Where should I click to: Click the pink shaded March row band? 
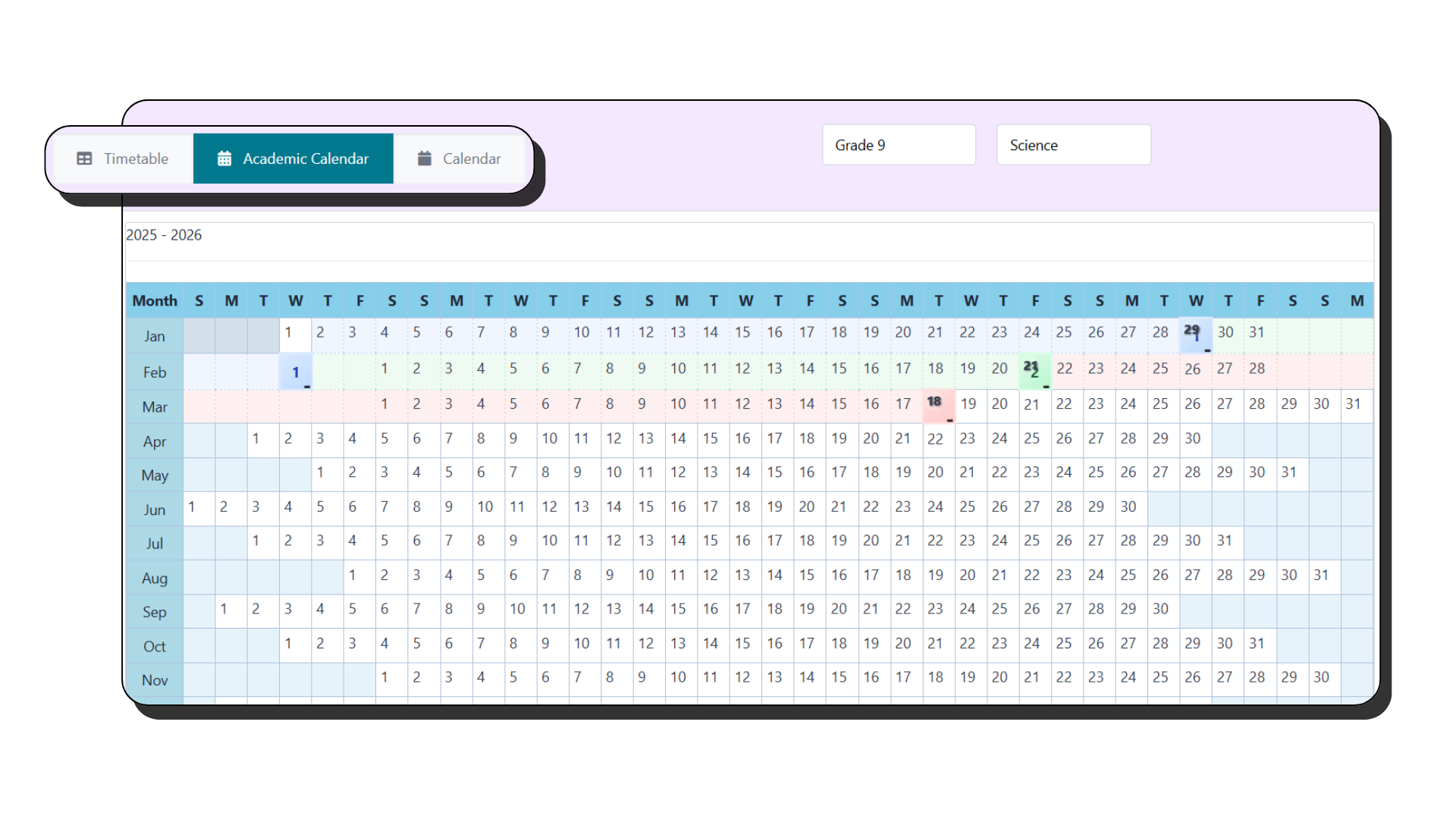682,406
